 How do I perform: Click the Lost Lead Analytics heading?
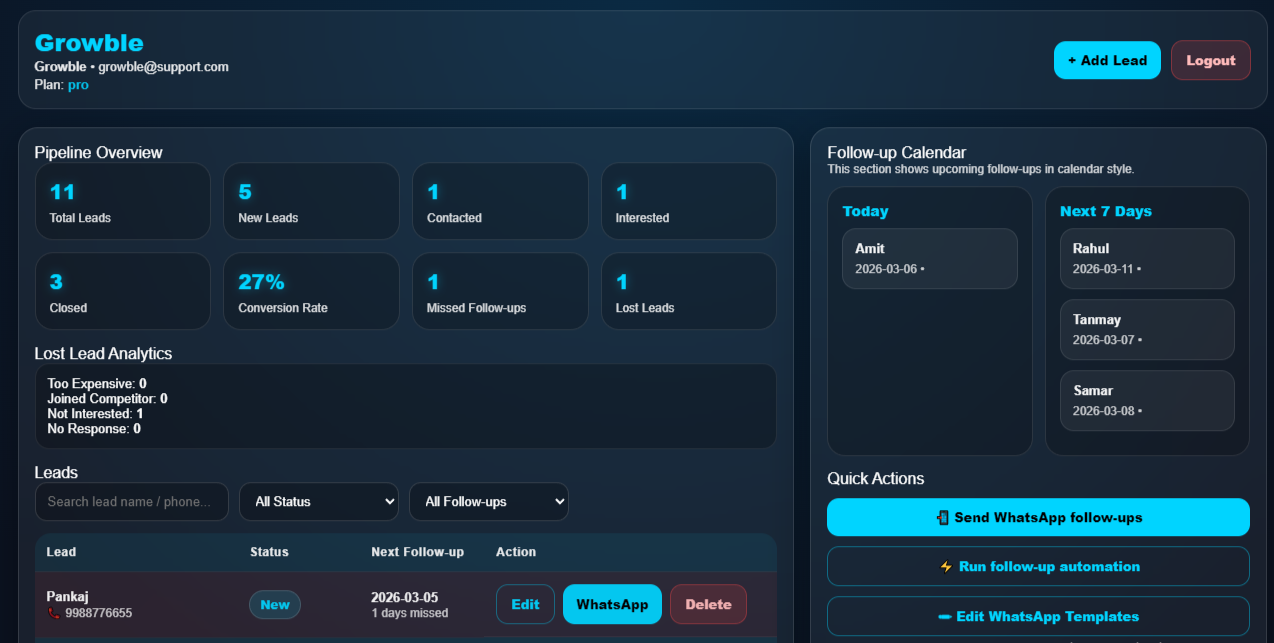(103, 354)
